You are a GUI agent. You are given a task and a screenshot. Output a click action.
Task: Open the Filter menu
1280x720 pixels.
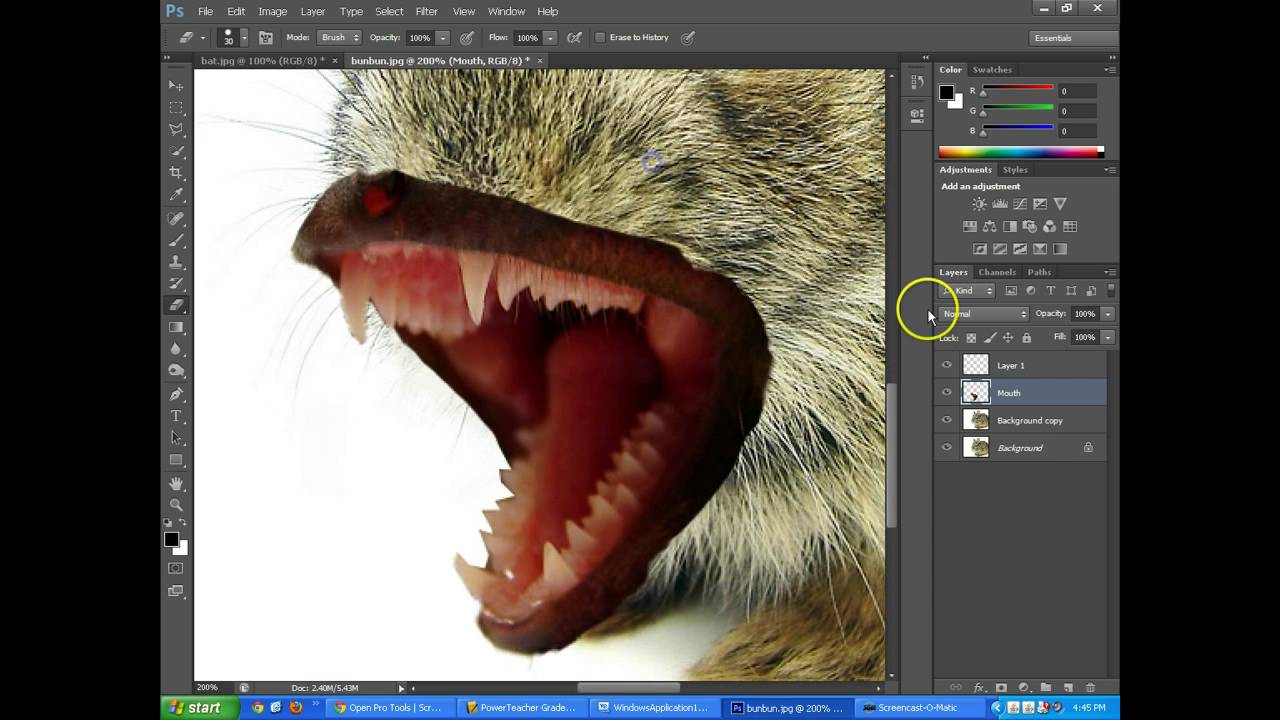pyautogui.click(x=426, y=11)
